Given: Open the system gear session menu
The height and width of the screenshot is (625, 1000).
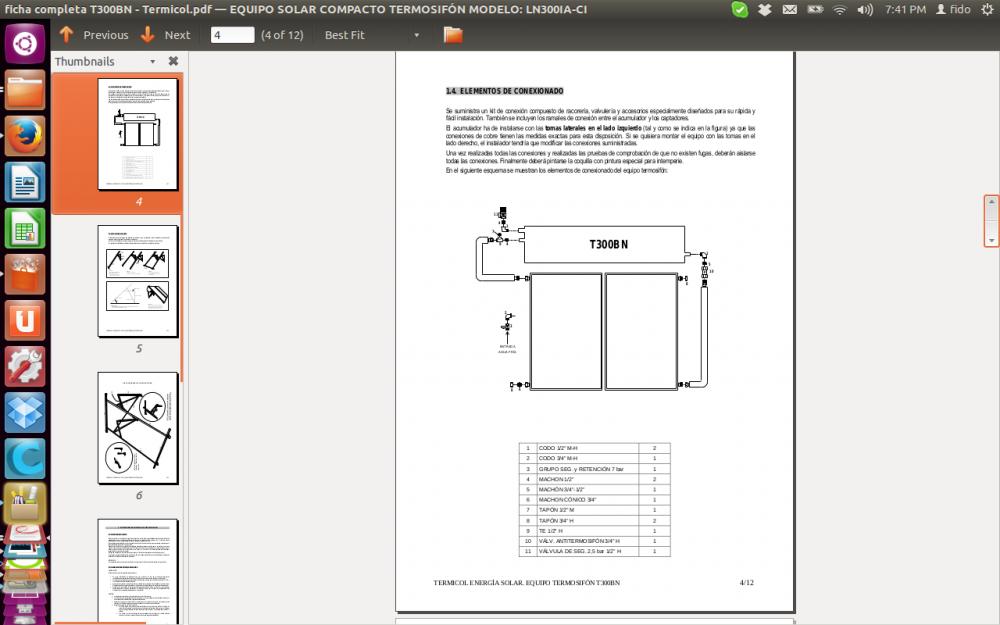Looking at the screenshot, I should coord(987,10).
